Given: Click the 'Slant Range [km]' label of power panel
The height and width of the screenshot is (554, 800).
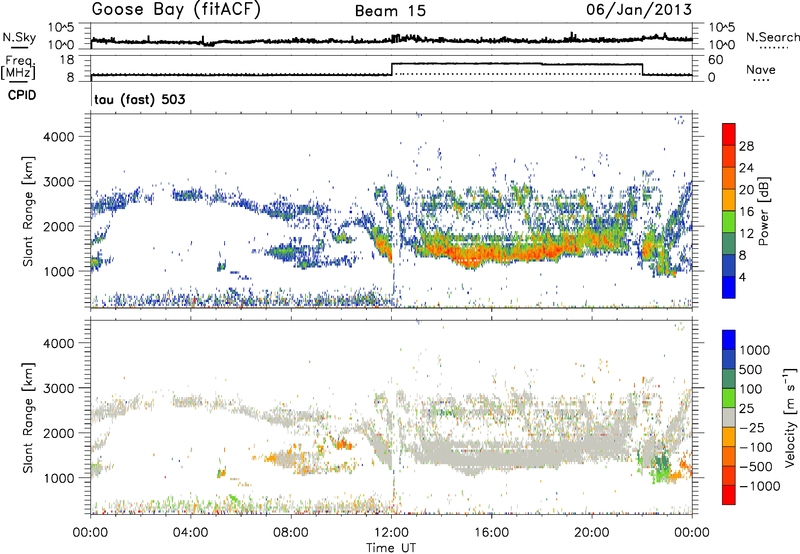Looking at the screenshot, I should click(28, 211).
